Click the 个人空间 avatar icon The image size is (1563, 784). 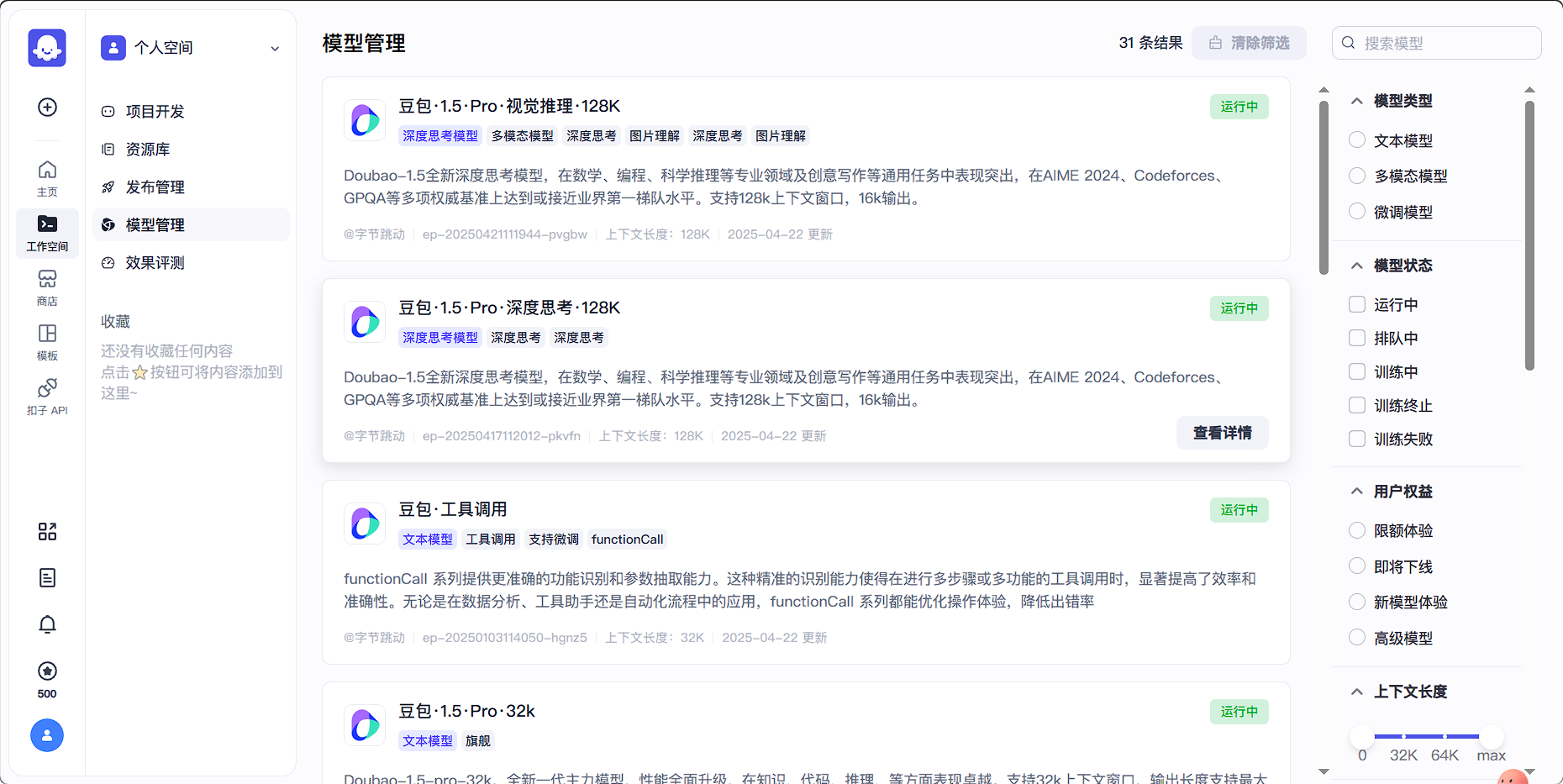coord(113,48)
